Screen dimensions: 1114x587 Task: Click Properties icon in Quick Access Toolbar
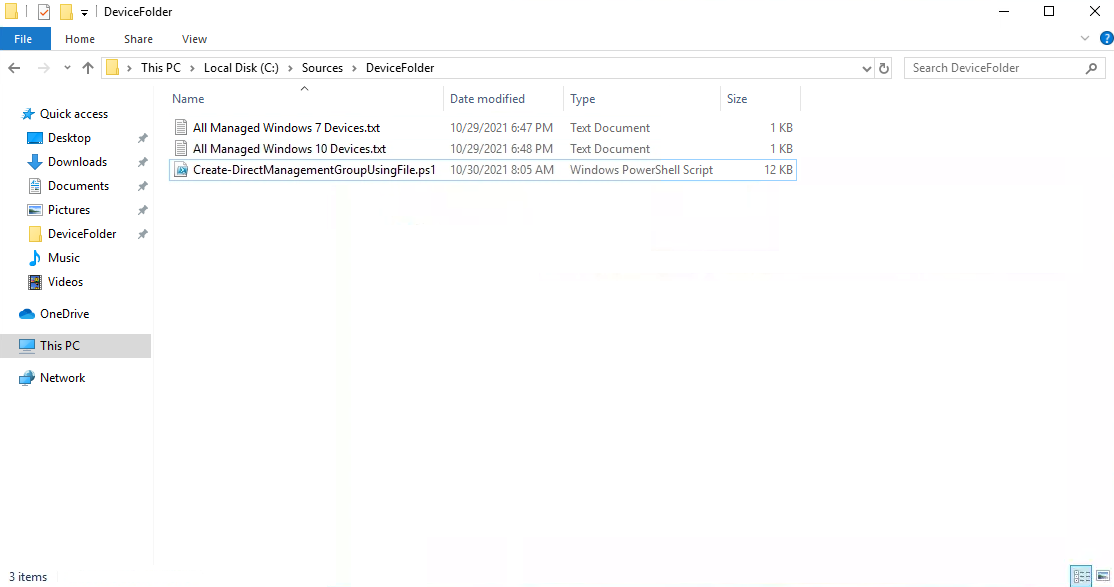[x=43, y=12]
